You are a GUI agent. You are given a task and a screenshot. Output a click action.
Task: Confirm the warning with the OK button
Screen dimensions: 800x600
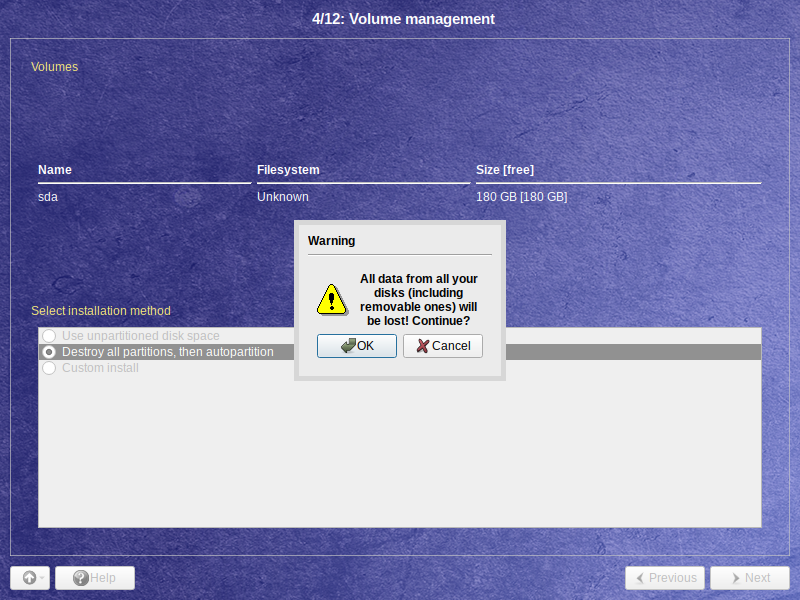(357, 346)
